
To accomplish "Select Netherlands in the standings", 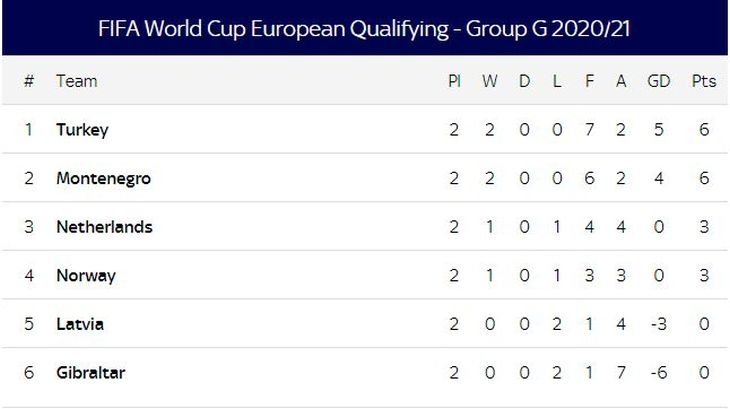I will 104,227.
